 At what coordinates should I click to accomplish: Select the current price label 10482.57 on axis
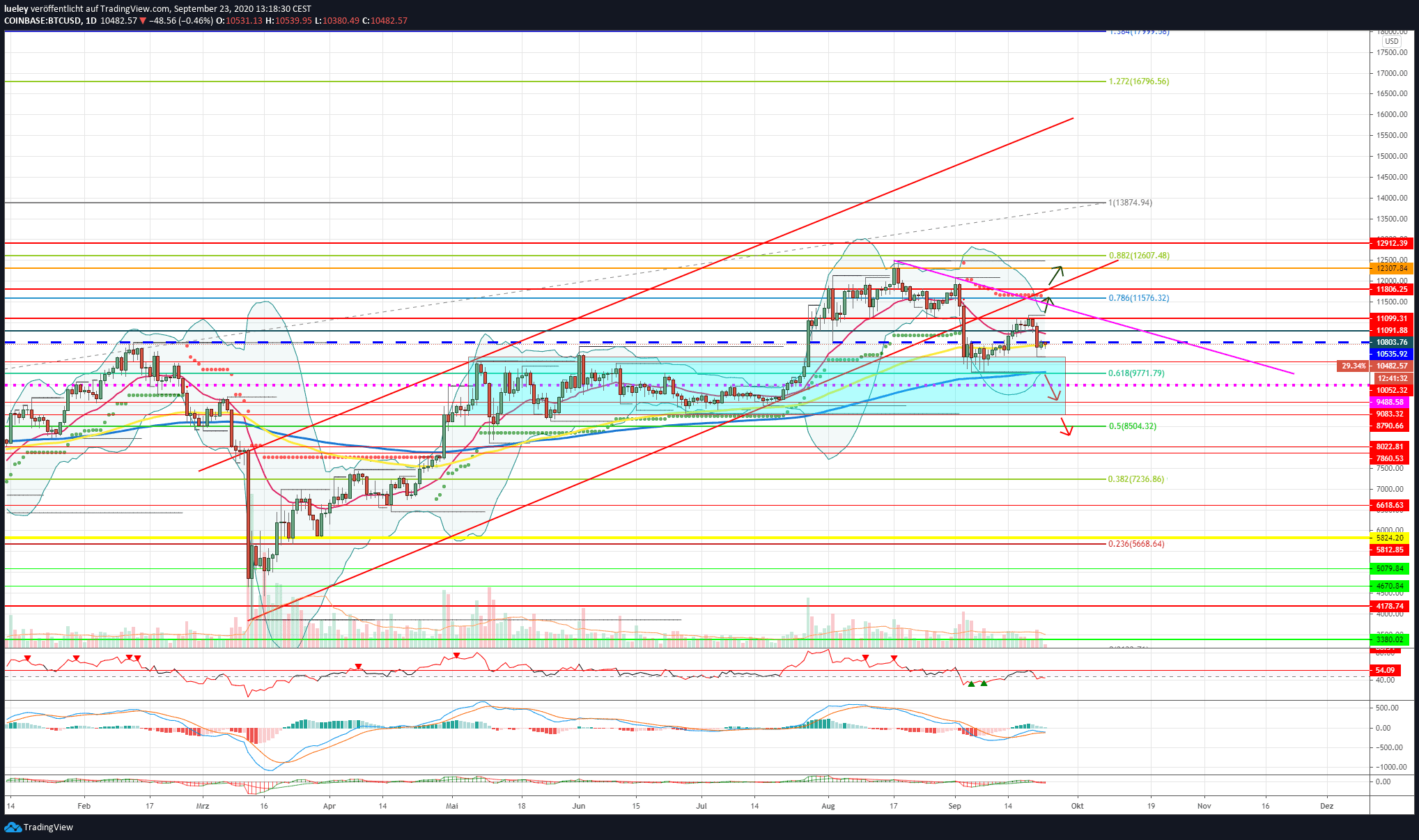[1390, 366]
